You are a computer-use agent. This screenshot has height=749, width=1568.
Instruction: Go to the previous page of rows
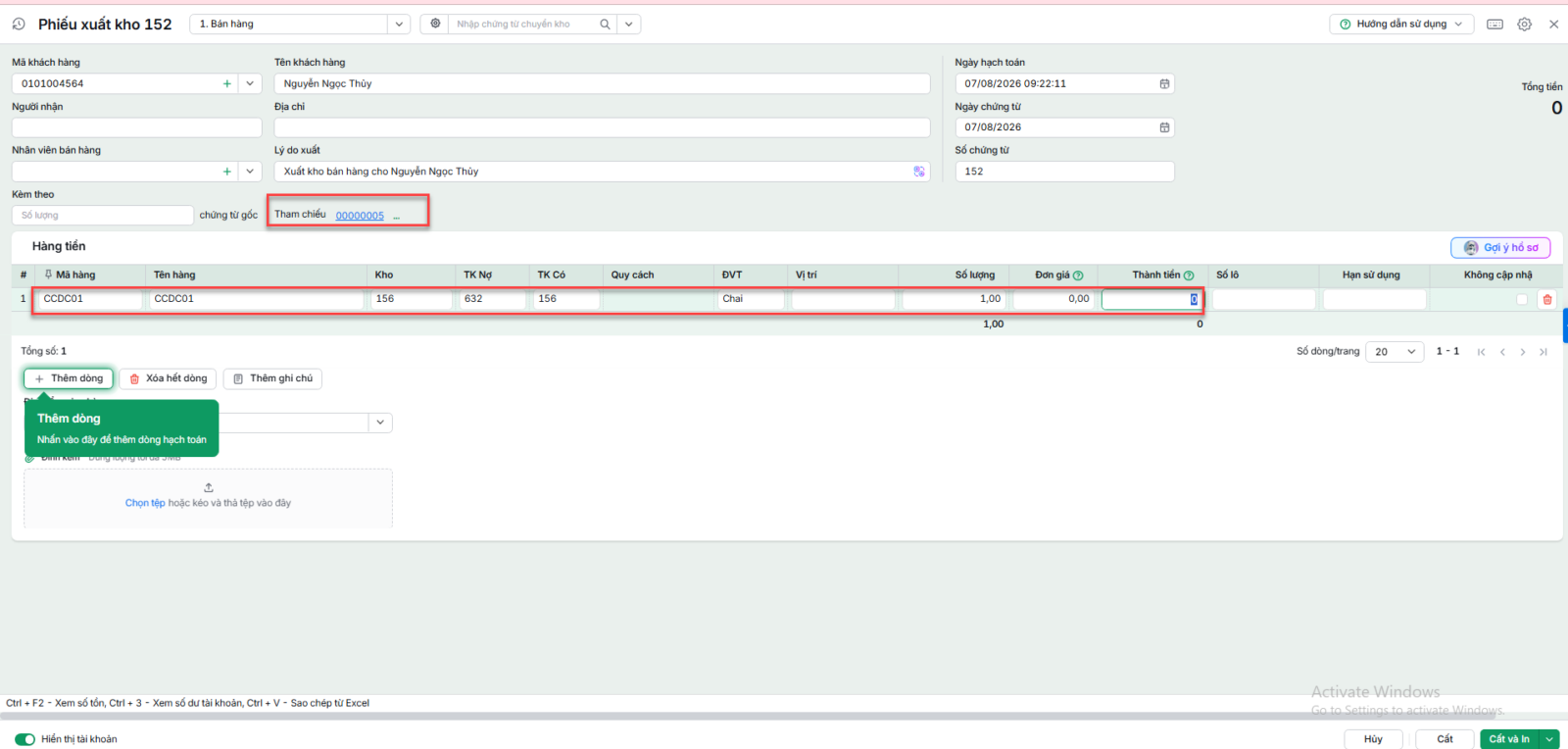tap(1502, 352)
